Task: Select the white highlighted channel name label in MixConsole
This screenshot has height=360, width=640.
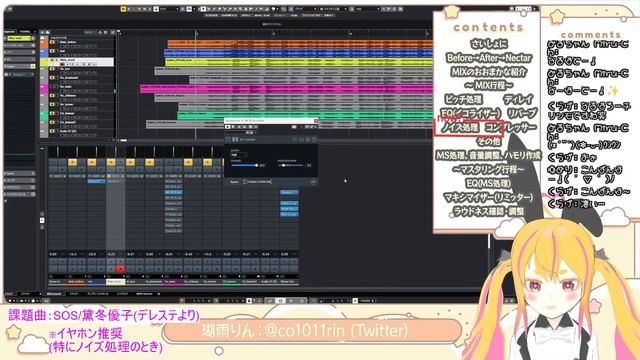Action: (x=116, y=282)
